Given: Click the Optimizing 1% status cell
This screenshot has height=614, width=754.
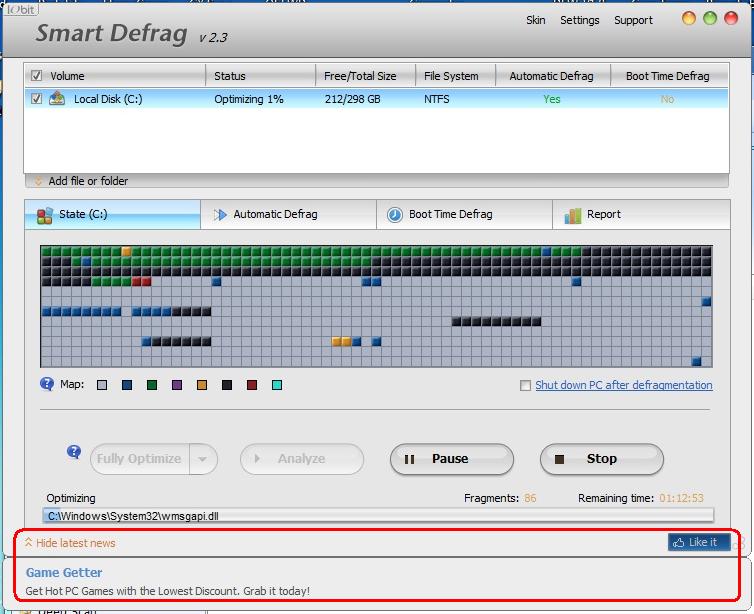Looking at the screenshot, I should click(249, 99).
